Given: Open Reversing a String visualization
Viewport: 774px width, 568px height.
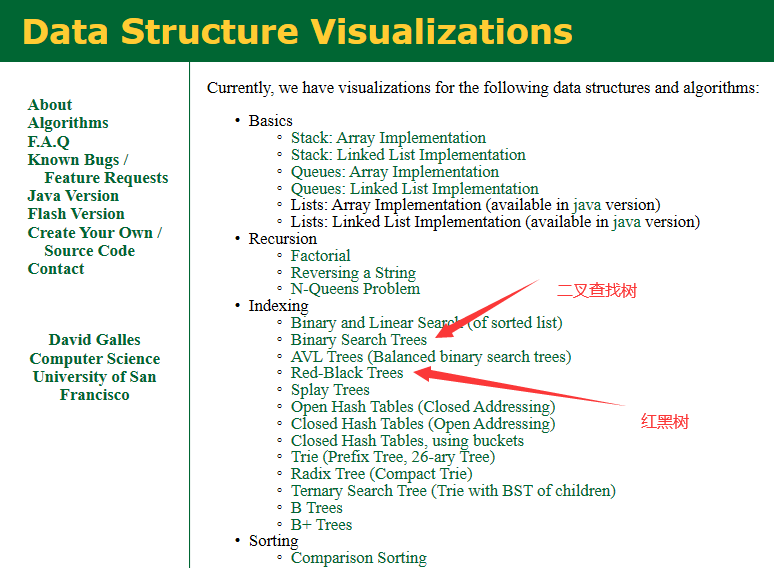Looking at the screenshot, I should (x=353, y=272).
